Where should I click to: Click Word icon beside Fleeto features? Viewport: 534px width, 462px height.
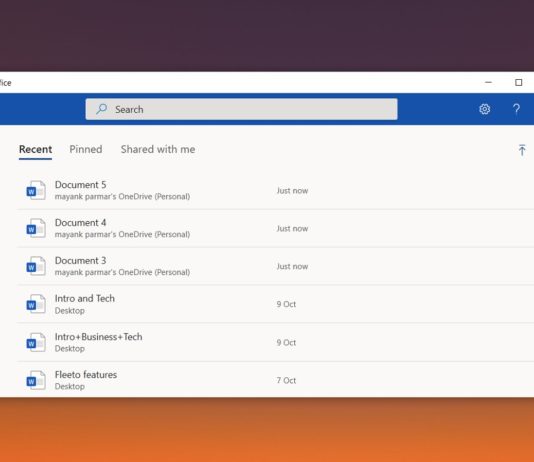pyautogui.click(x=36, y=380)
